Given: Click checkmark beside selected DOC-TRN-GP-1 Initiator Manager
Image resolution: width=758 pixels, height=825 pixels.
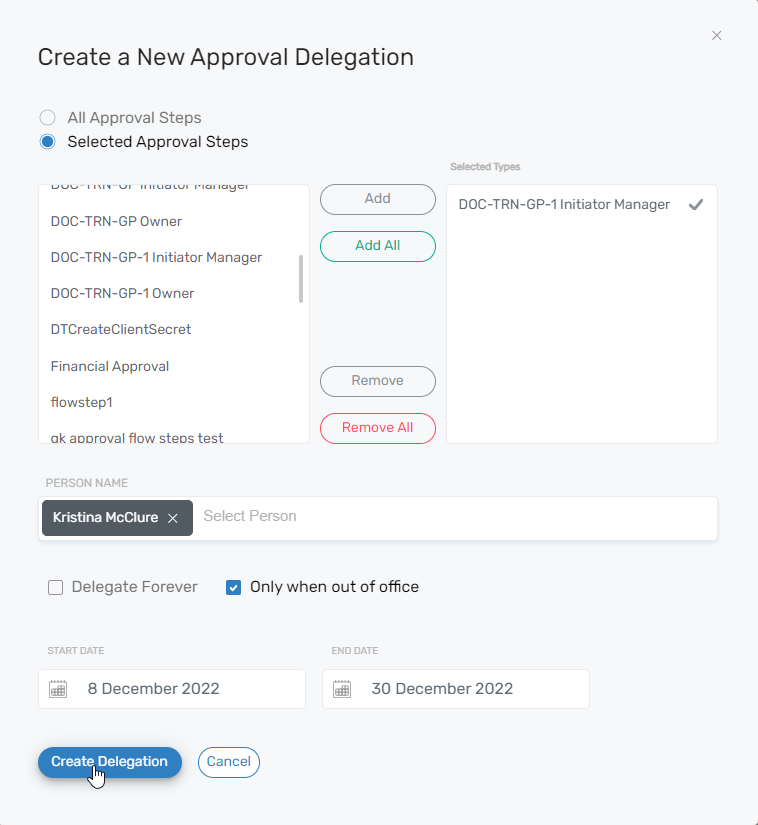Looking at the screenshot, I should point(696,205).
